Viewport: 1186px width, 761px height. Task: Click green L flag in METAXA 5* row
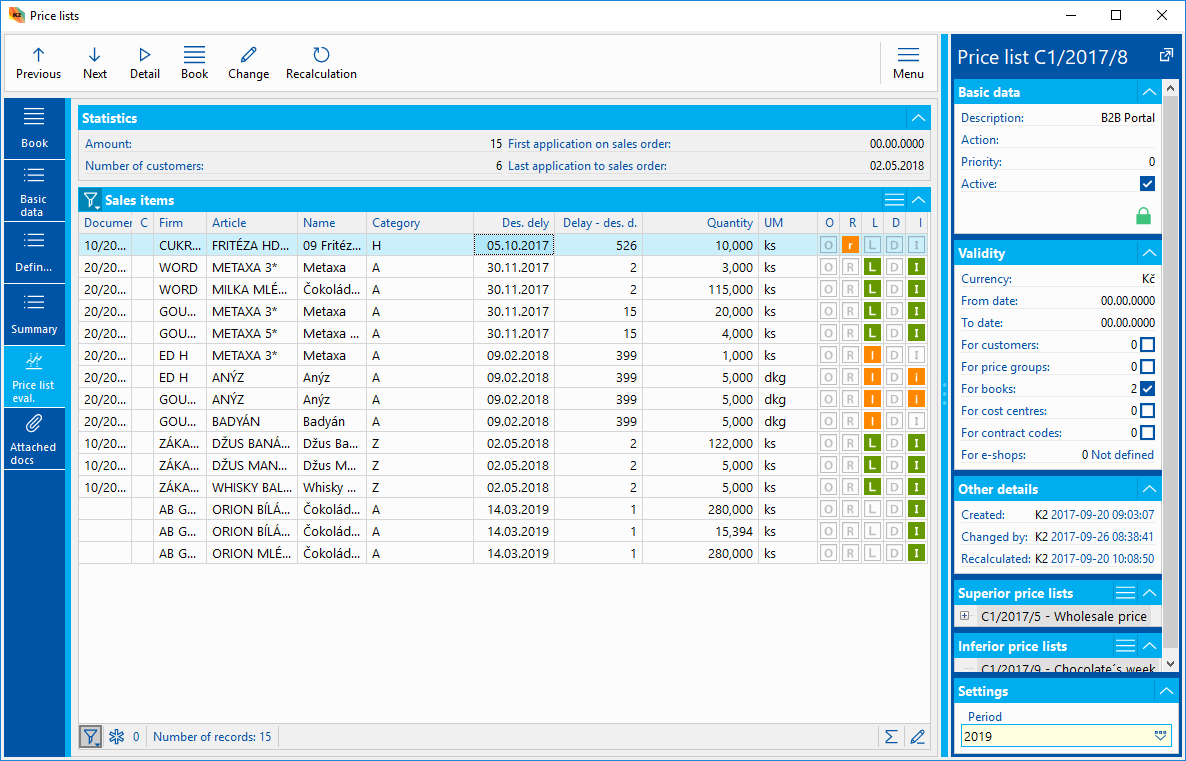[872, 333]
